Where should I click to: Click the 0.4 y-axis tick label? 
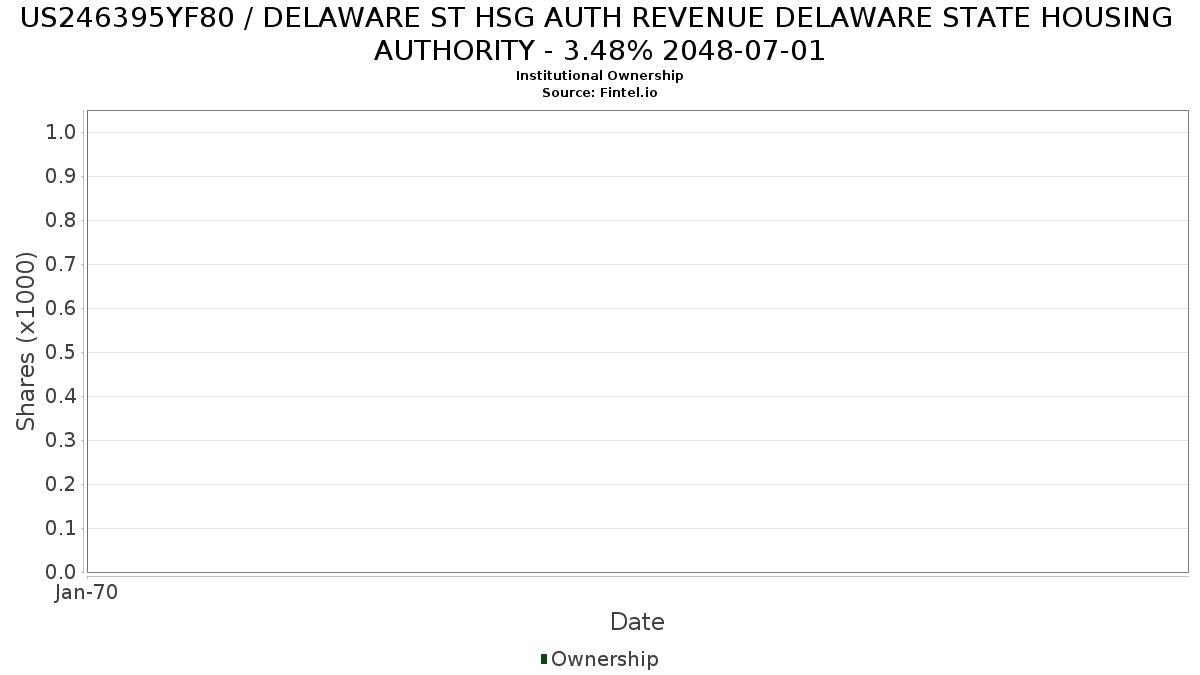[x=62, y=397]
